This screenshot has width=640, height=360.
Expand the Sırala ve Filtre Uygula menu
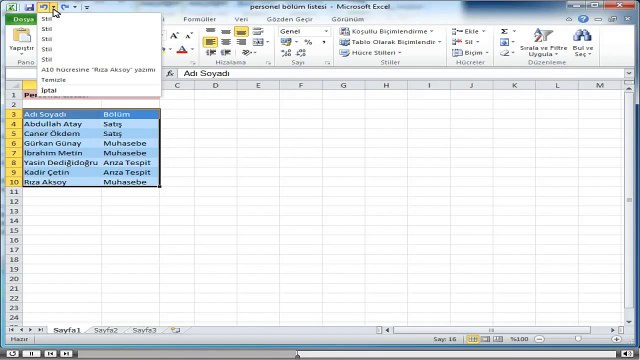click(543, 42)
